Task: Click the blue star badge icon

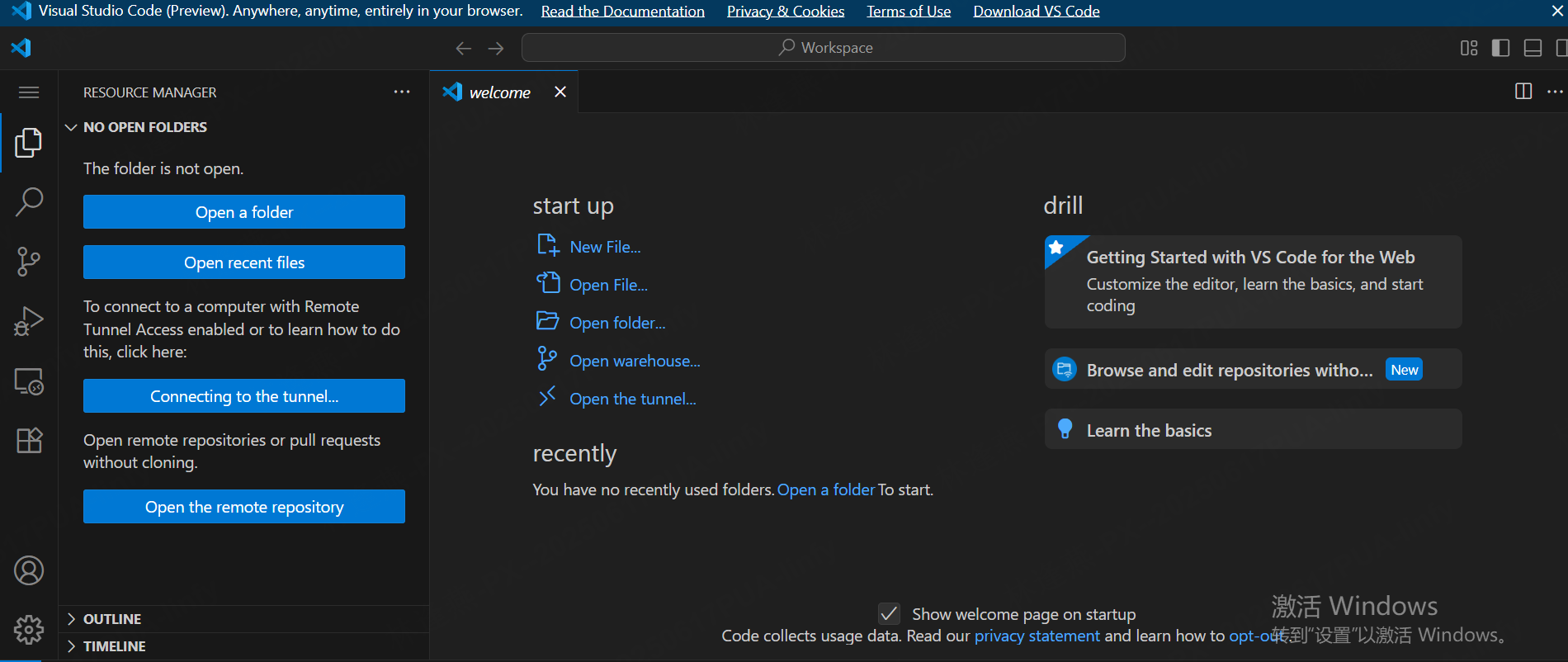Action: point(1056,247)
